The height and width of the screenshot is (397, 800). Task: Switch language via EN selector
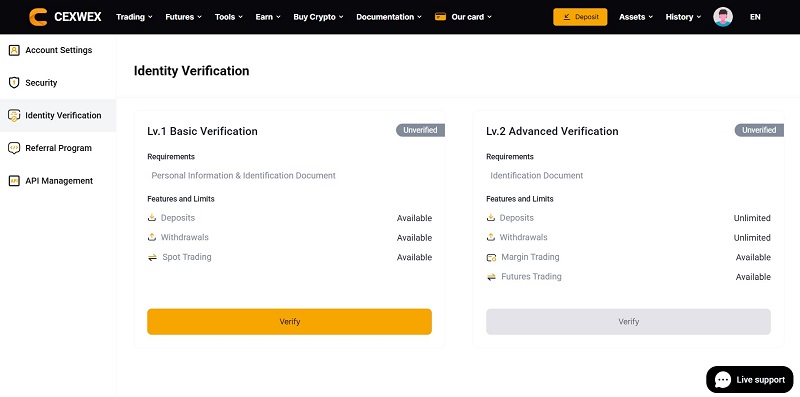(755, 17)
